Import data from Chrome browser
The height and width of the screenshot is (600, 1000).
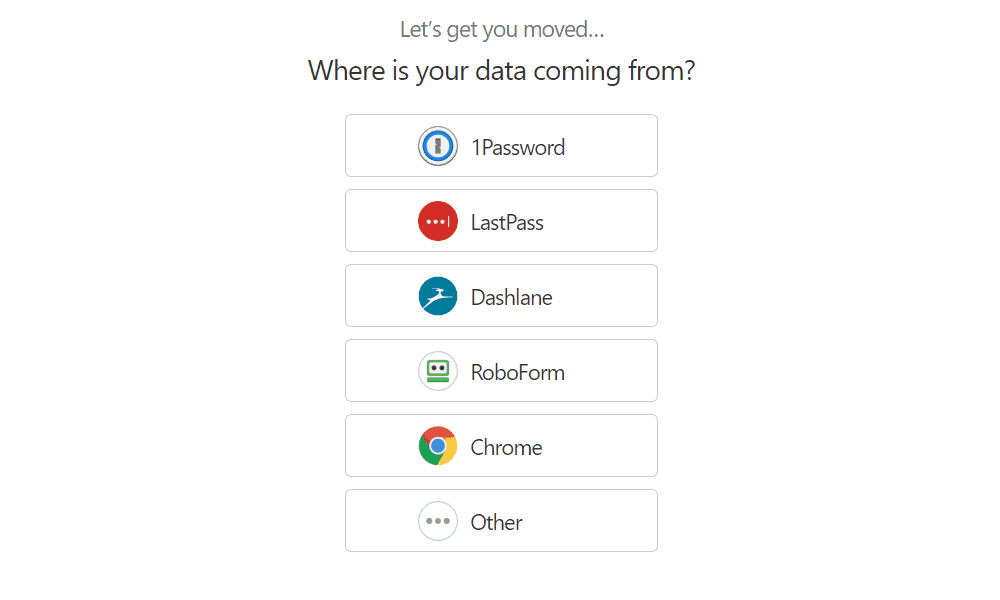point(501,446)
